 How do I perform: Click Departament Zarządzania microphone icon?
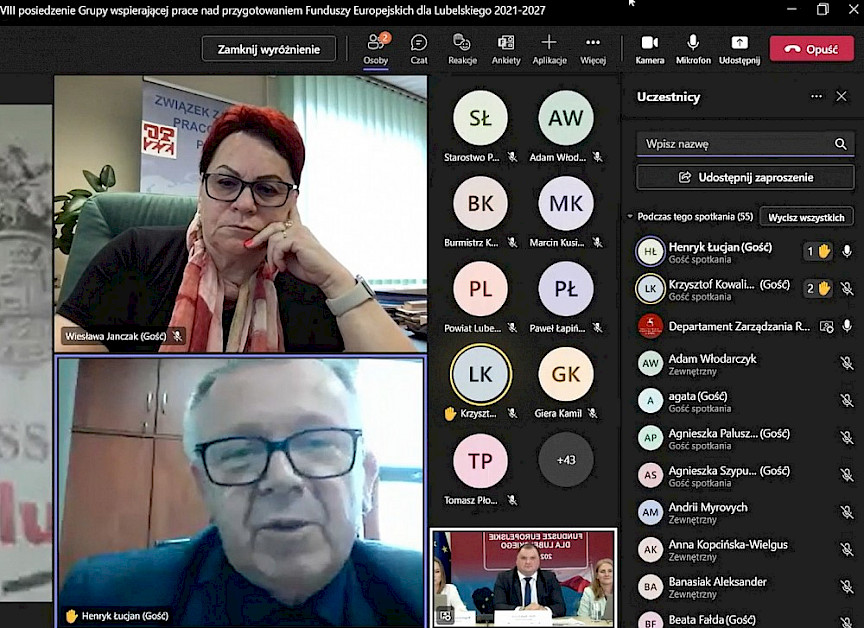tap(847, 326)
